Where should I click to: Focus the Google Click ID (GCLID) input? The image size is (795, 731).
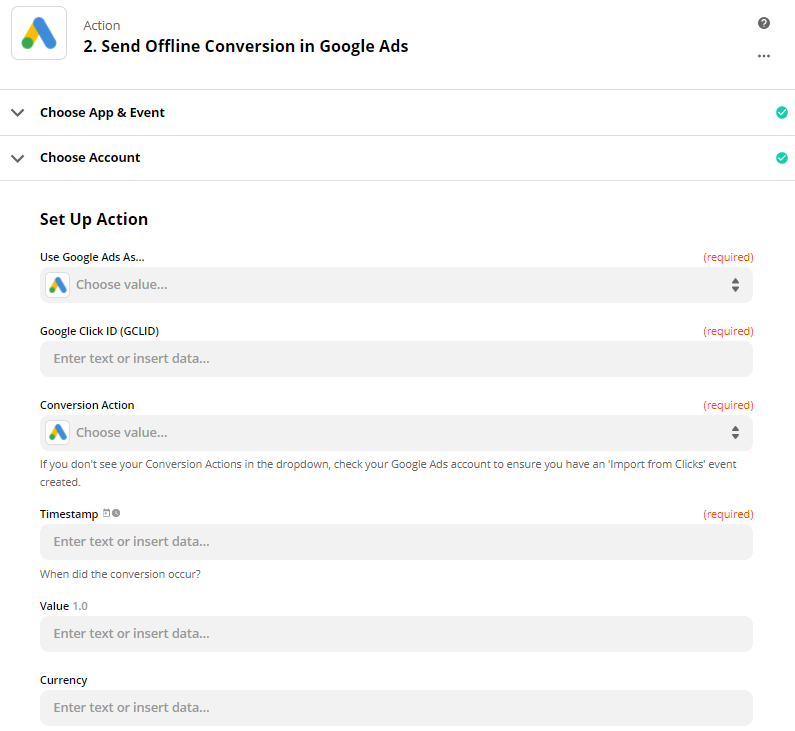396,359
